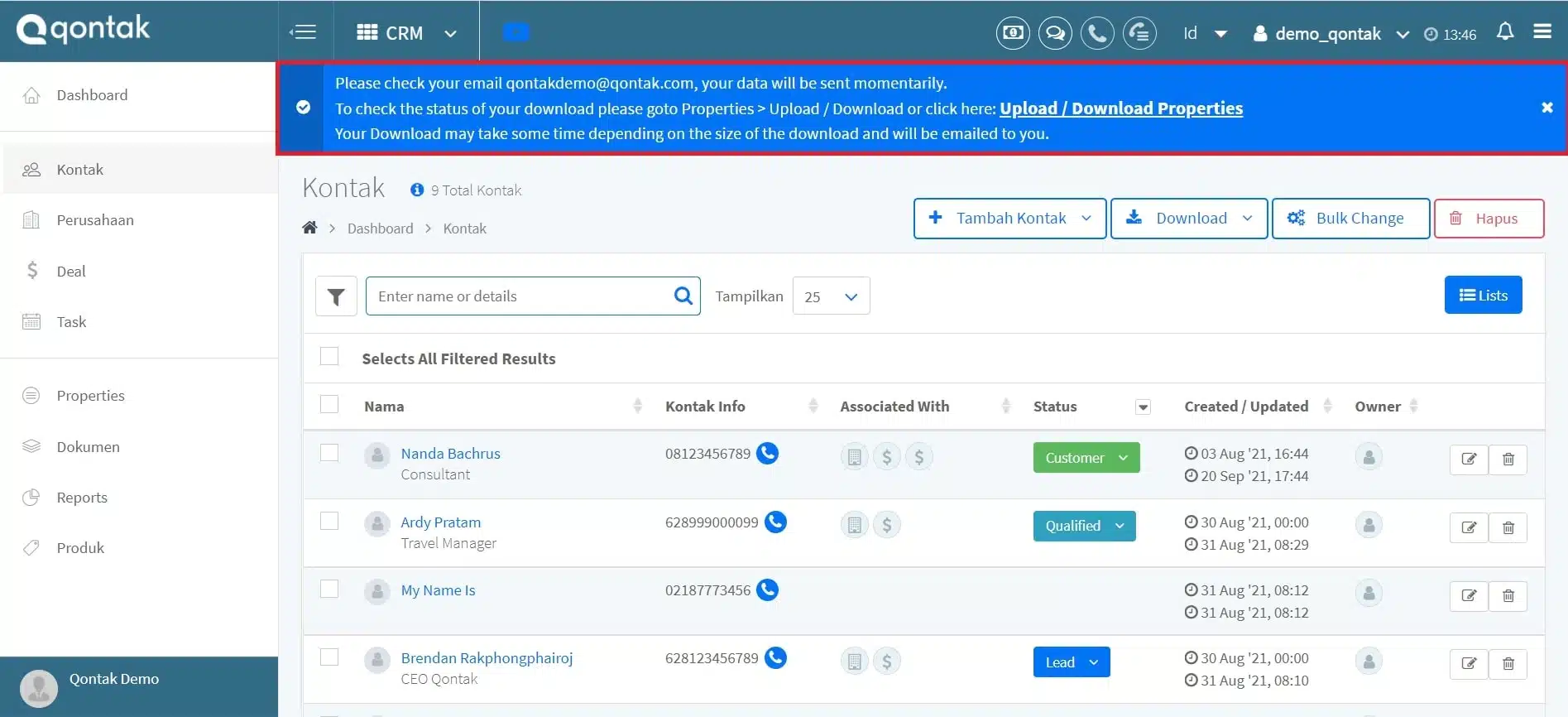The width and height of the screenshot is (1568, 717).
Task: Select the Nanda Bachrus row checkbox
Action: [329, 452]
